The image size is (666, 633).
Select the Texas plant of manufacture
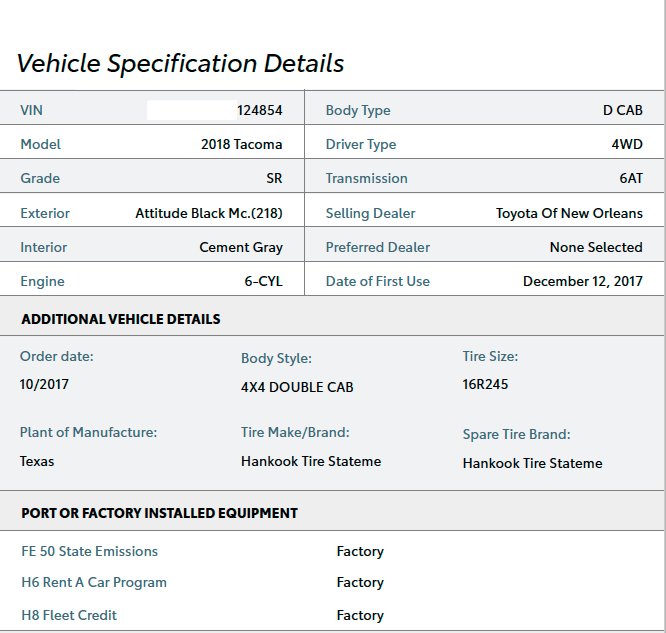coord(37,461)
